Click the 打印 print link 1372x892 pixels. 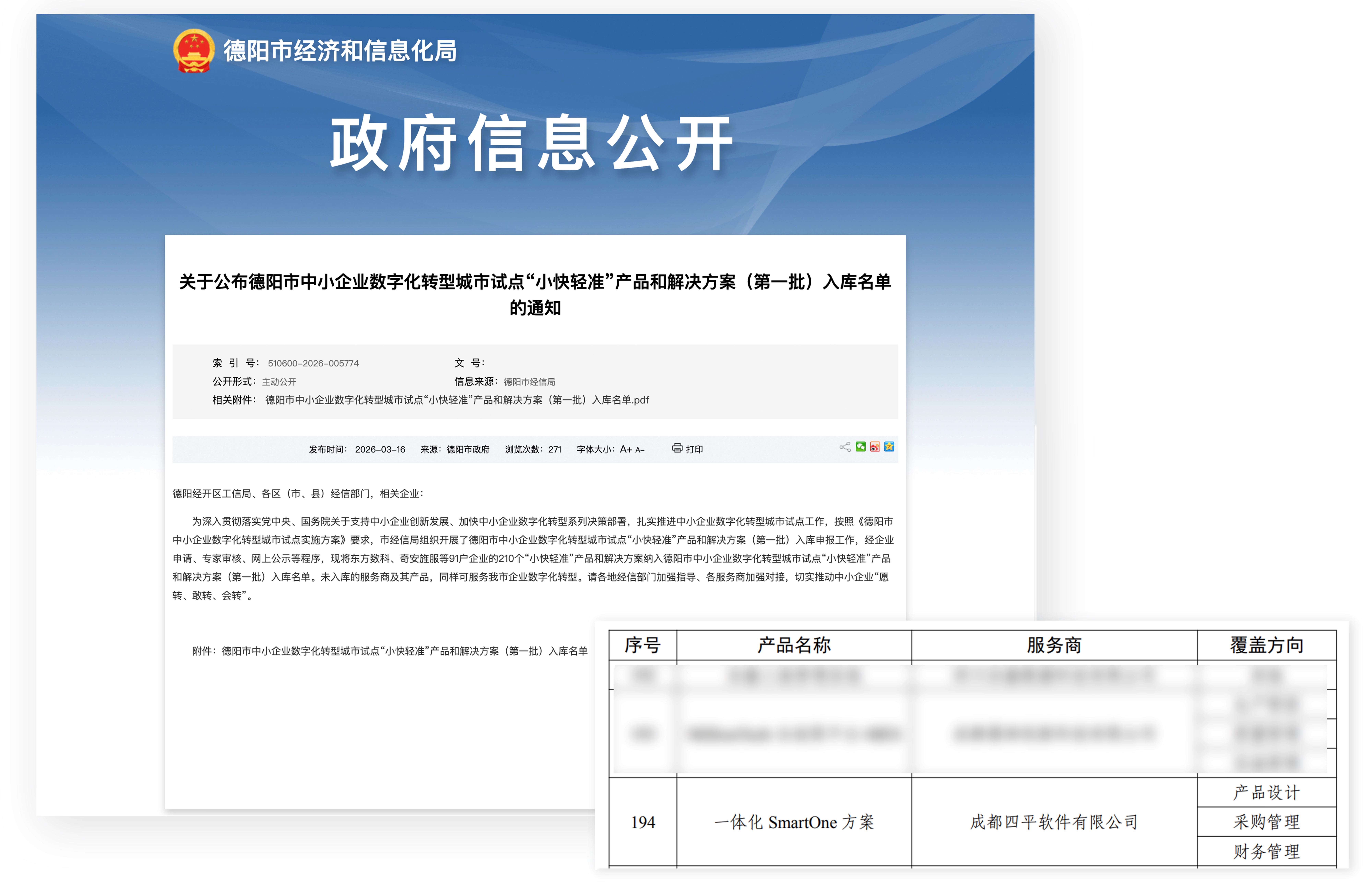(694, 449)
